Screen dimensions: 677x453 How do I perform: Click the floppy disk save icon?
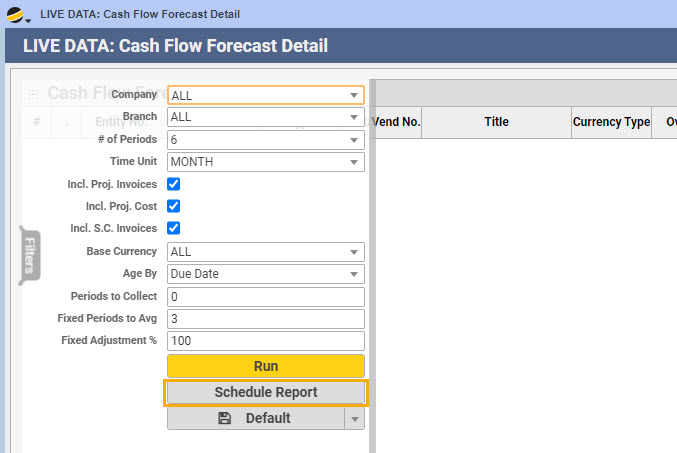point(224,418)
